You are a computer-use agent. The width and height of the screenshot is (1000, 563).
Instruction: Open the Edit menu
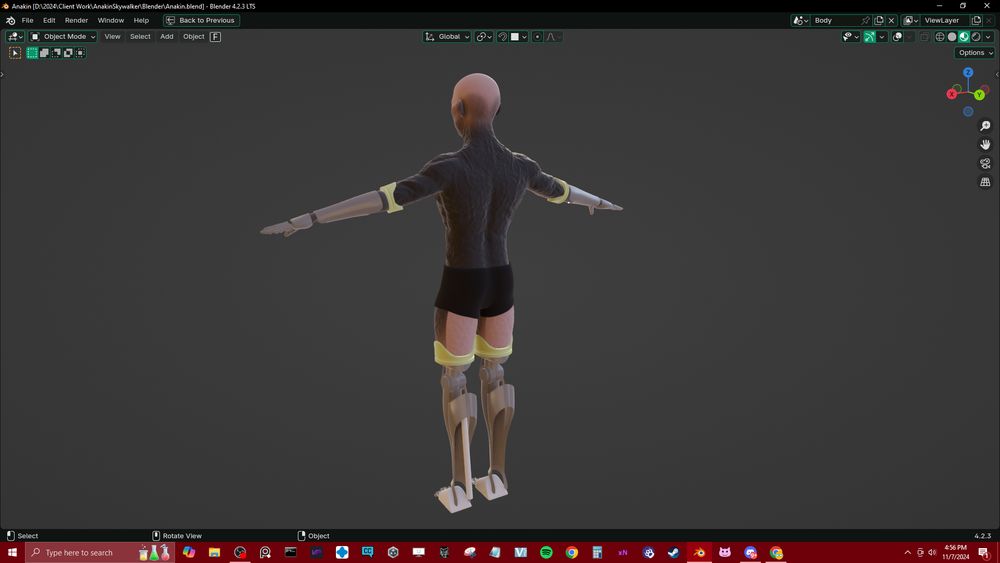pyautogui.click(x=49, y=20)
